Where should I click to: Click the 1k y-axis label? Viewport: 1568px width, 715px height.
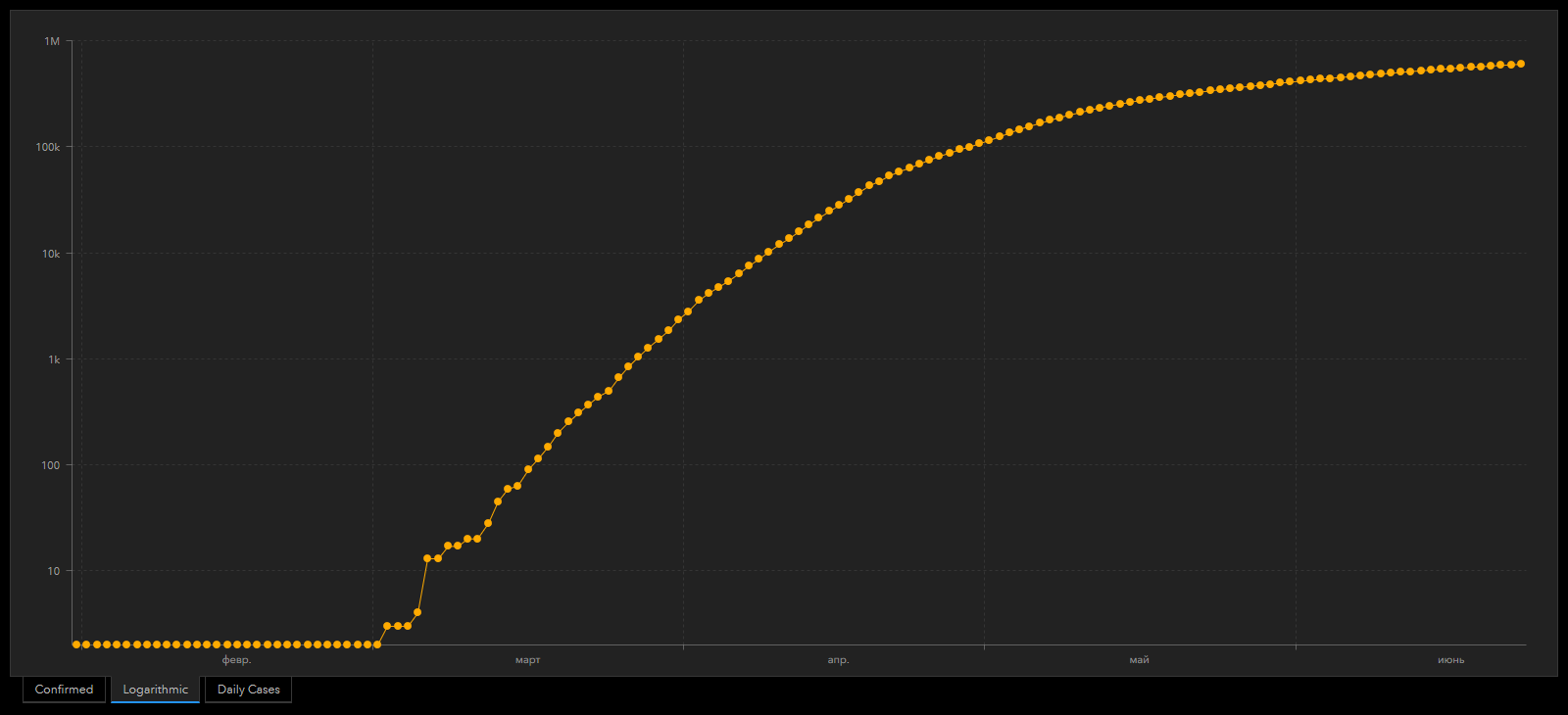pyautogui.click(x=54, y=359)
